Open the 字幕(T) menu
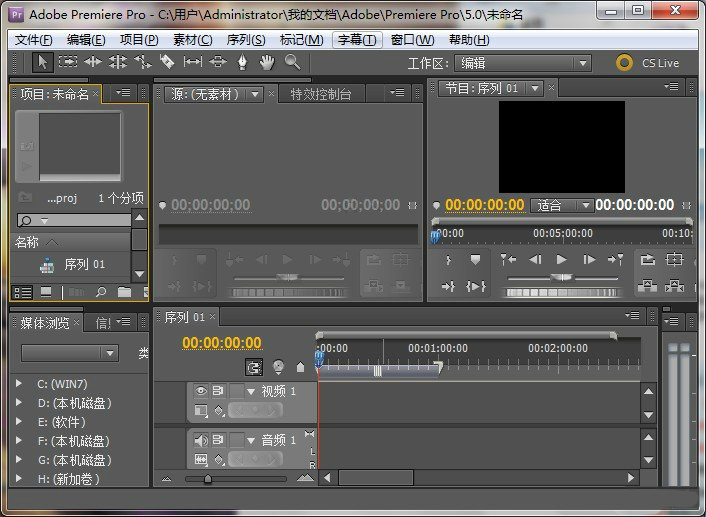Image resolution: width=706 pixels, height=517 pixels. coord(357,40)
